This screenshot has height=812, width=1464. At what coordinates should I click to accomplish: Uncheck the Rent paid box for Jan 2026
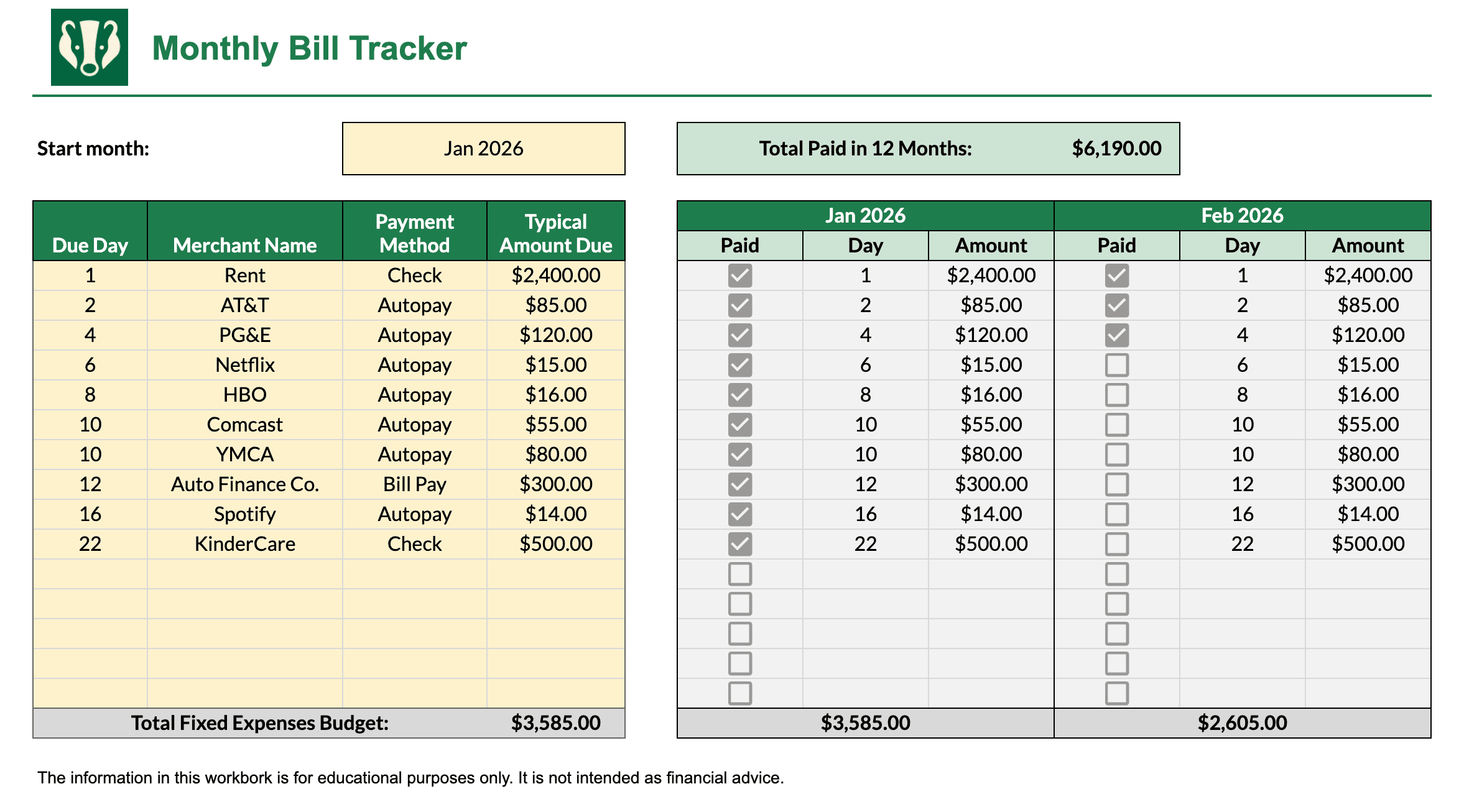(740, 275)
